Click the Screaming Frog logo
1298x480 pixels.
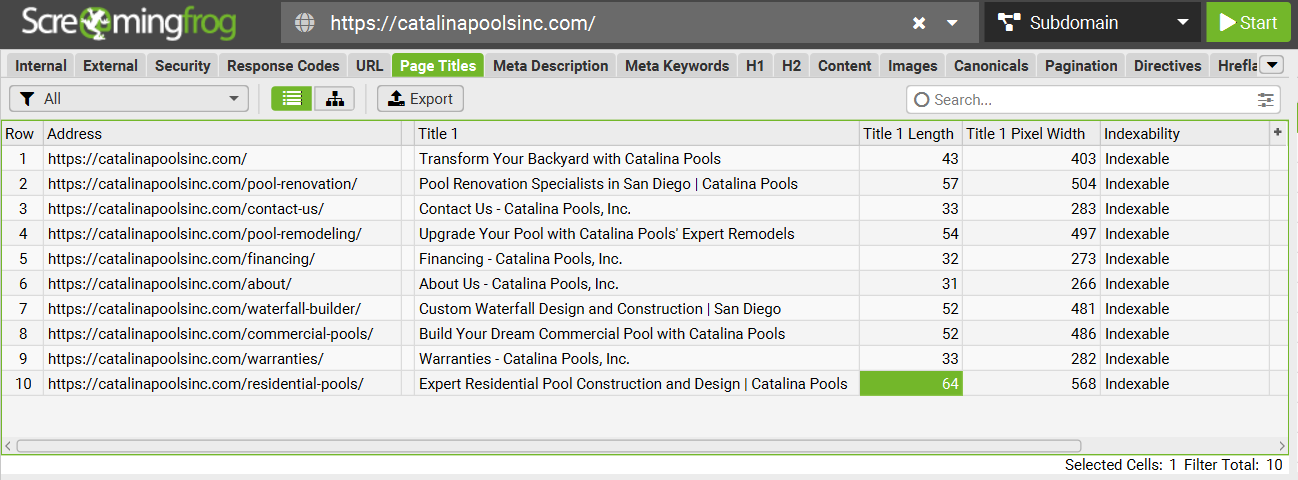[x=130, y=22]
